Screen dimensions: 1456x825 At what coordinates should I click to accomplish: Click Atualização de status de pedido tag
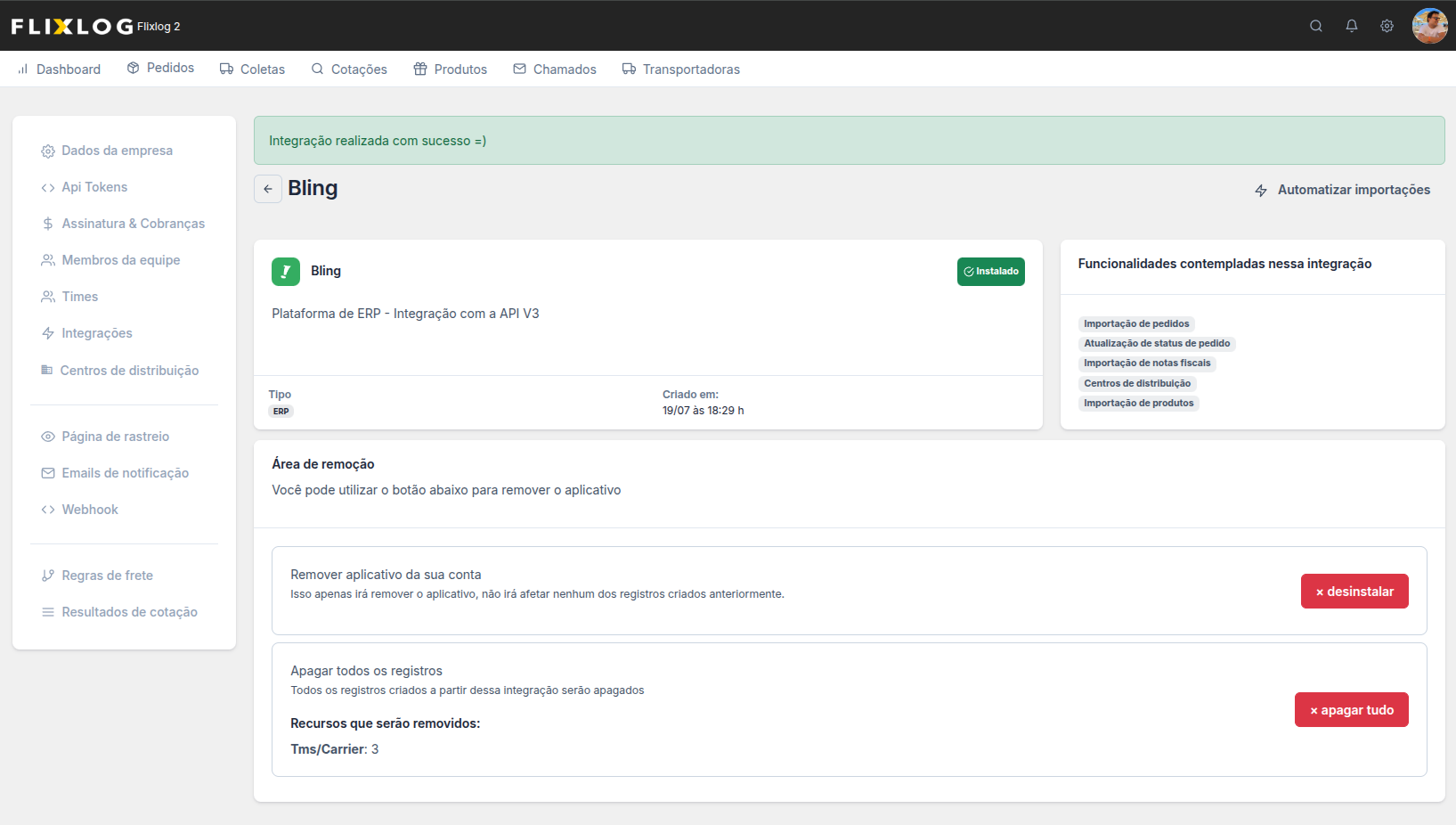[x=1157, y=344]
